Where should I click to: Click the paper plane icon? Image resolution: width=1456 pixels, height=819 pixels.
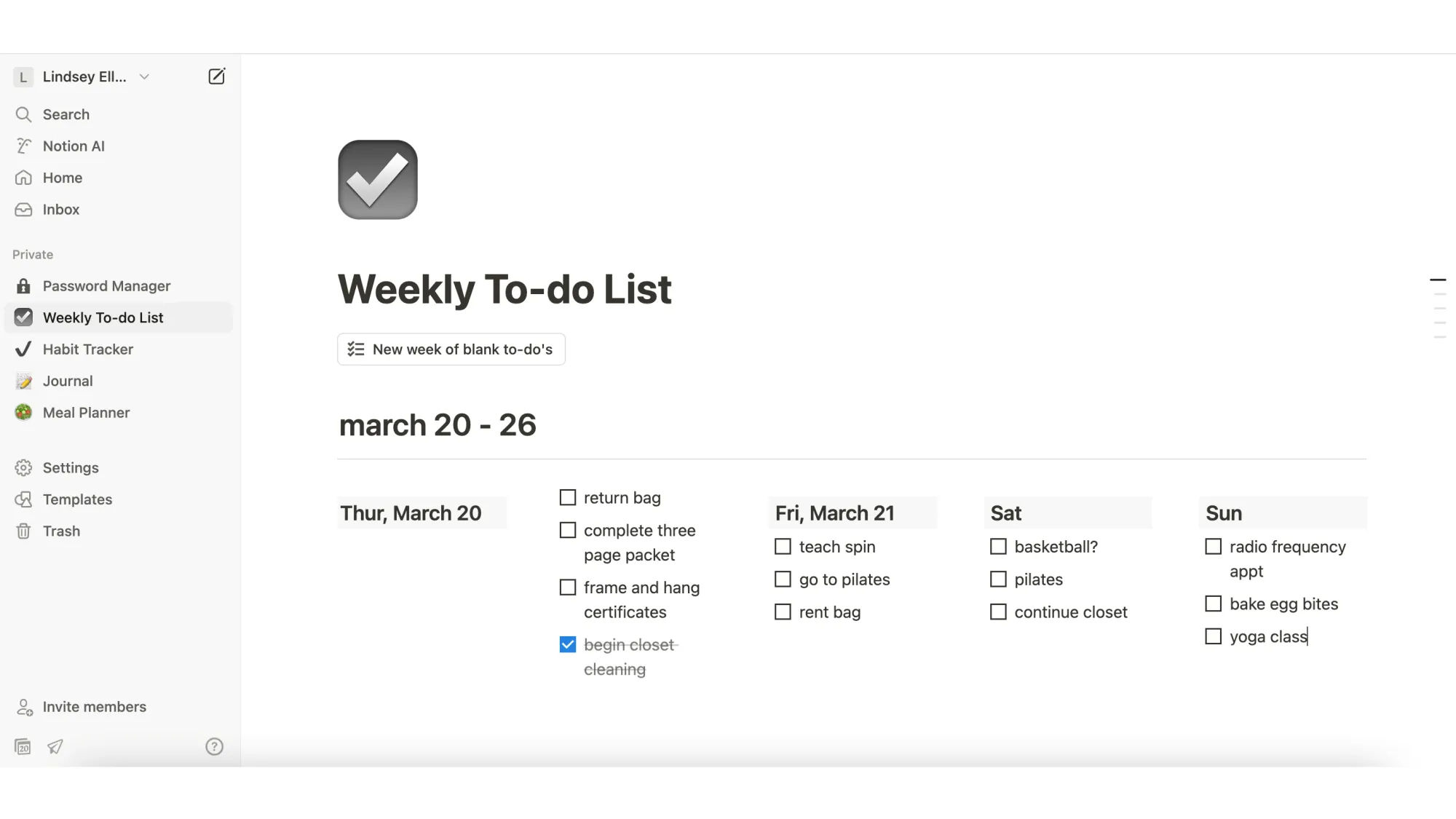[x=55, y=746]
